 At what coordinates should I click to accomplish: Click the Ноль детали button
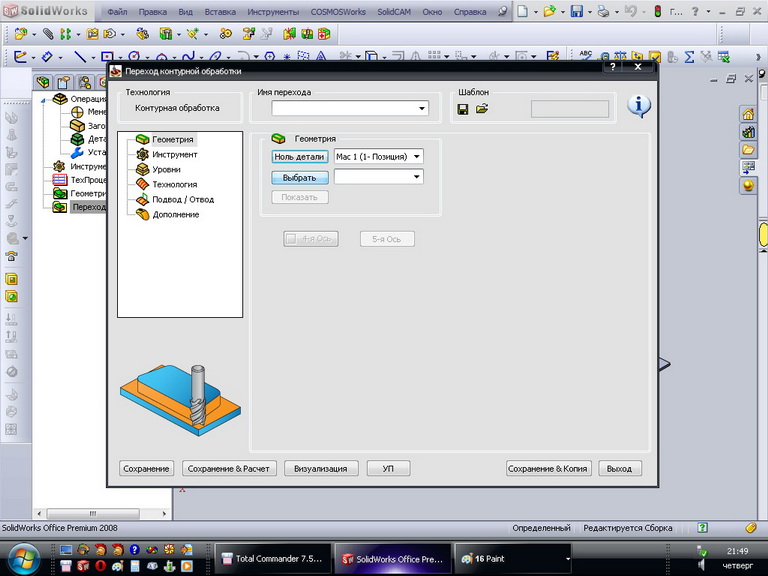point(299,157)
